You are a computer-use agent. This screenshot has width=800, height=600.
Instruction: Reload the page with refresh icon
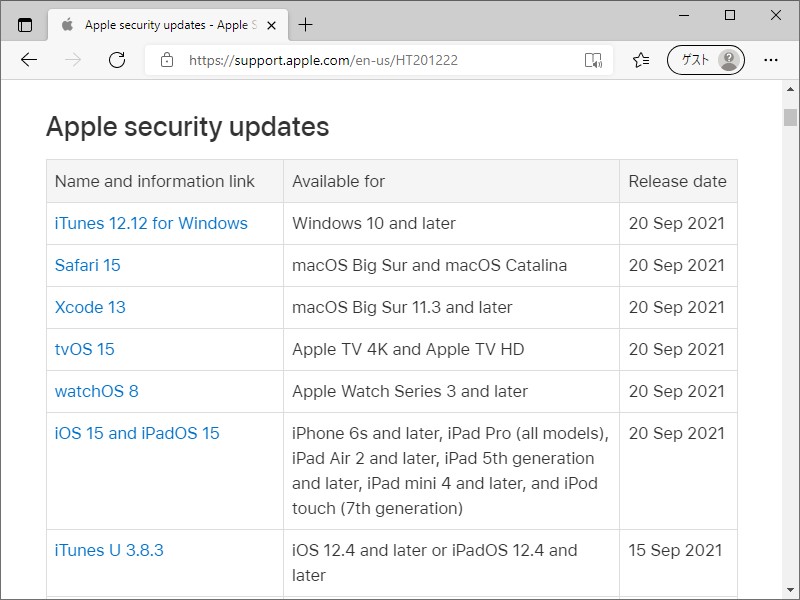(x=117, y=60)
